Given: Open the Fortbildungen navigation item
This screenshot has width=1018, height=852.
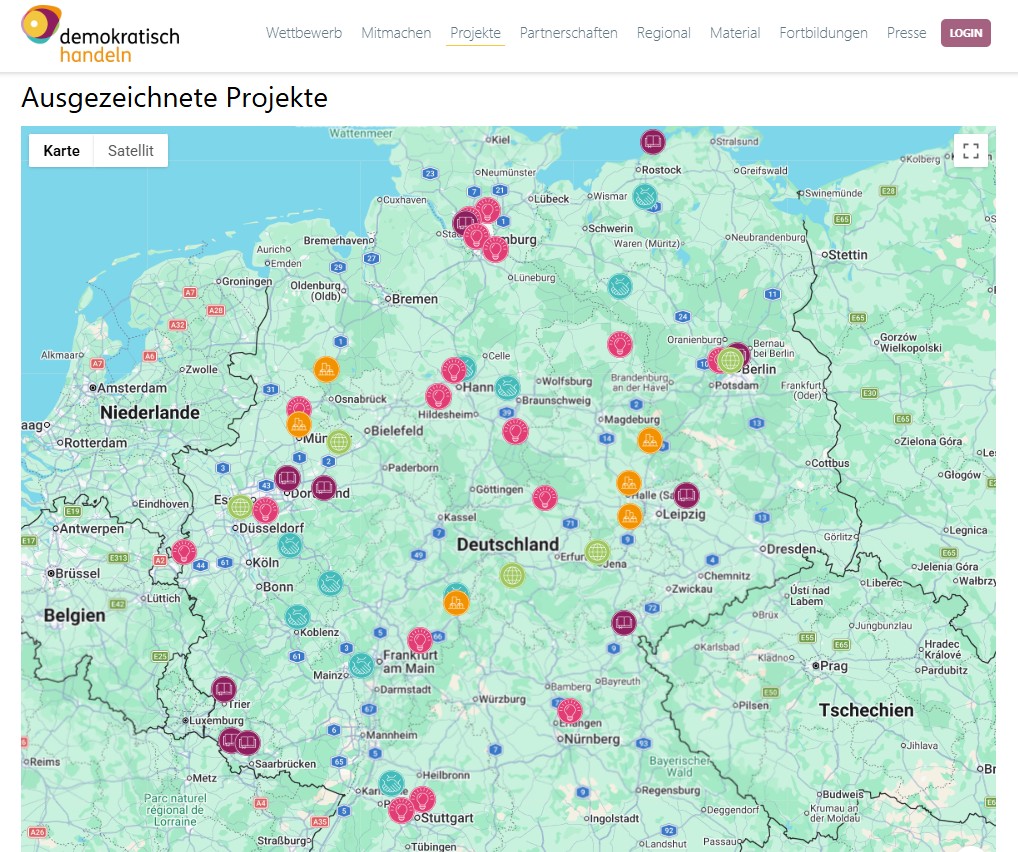Looking at the screenshot, I should coord(823,33).
